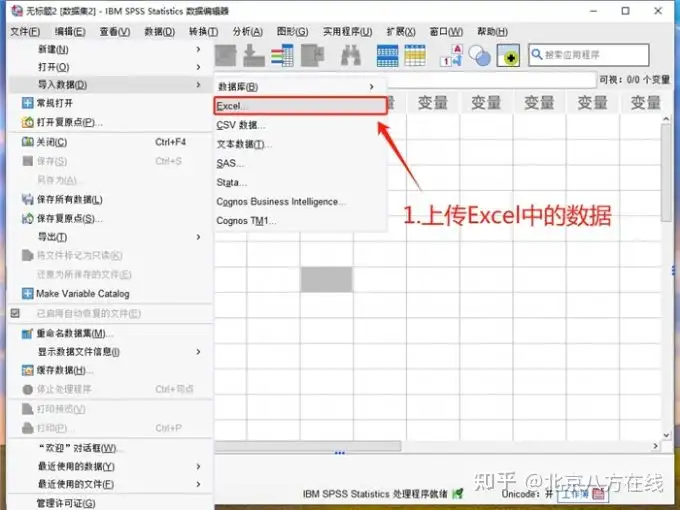Select the “欢迎”对话框(W) menu item

pos(111,448)
